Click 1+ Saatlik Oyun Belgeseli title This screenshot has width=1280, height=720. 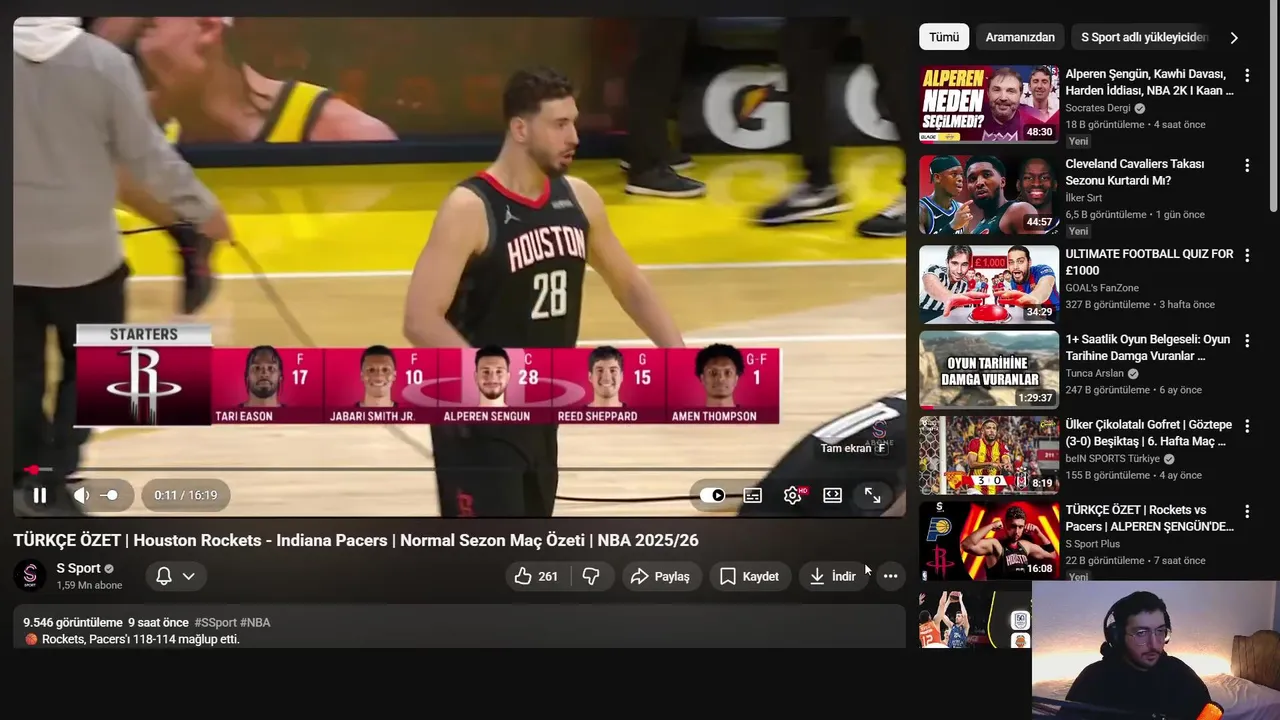click(x=1148, y=347)
